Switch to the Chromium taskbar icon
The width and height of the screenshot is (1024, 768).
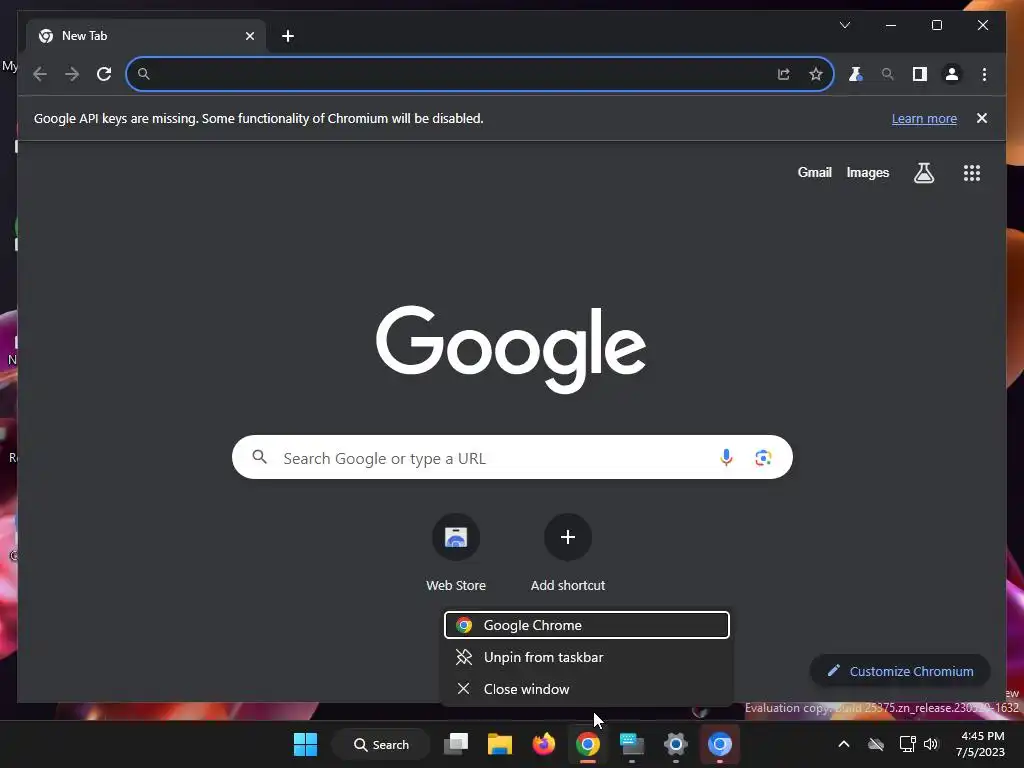[x=720, y=744]
